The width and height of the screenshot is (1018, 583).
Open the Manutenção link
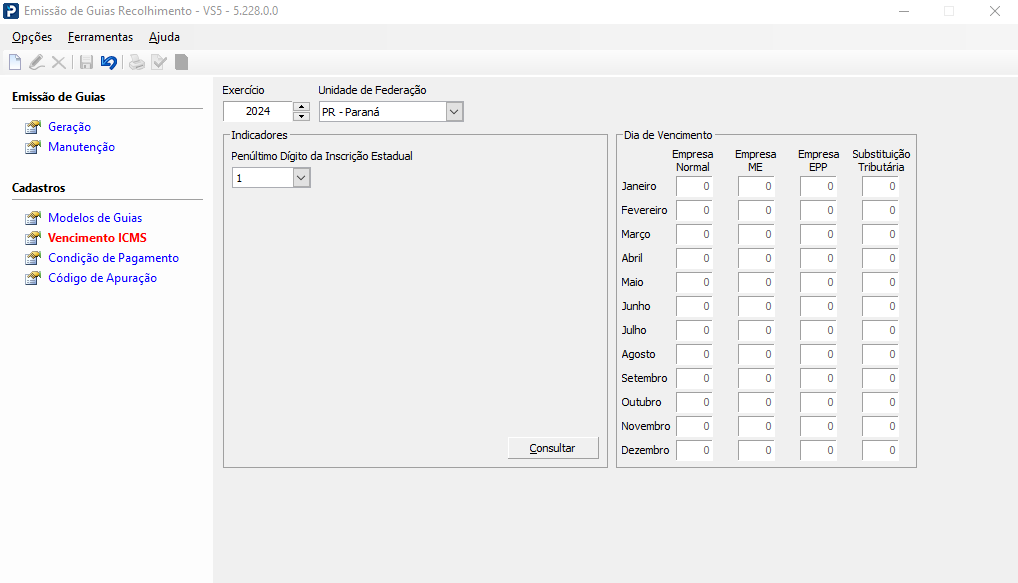coord(81,147)
